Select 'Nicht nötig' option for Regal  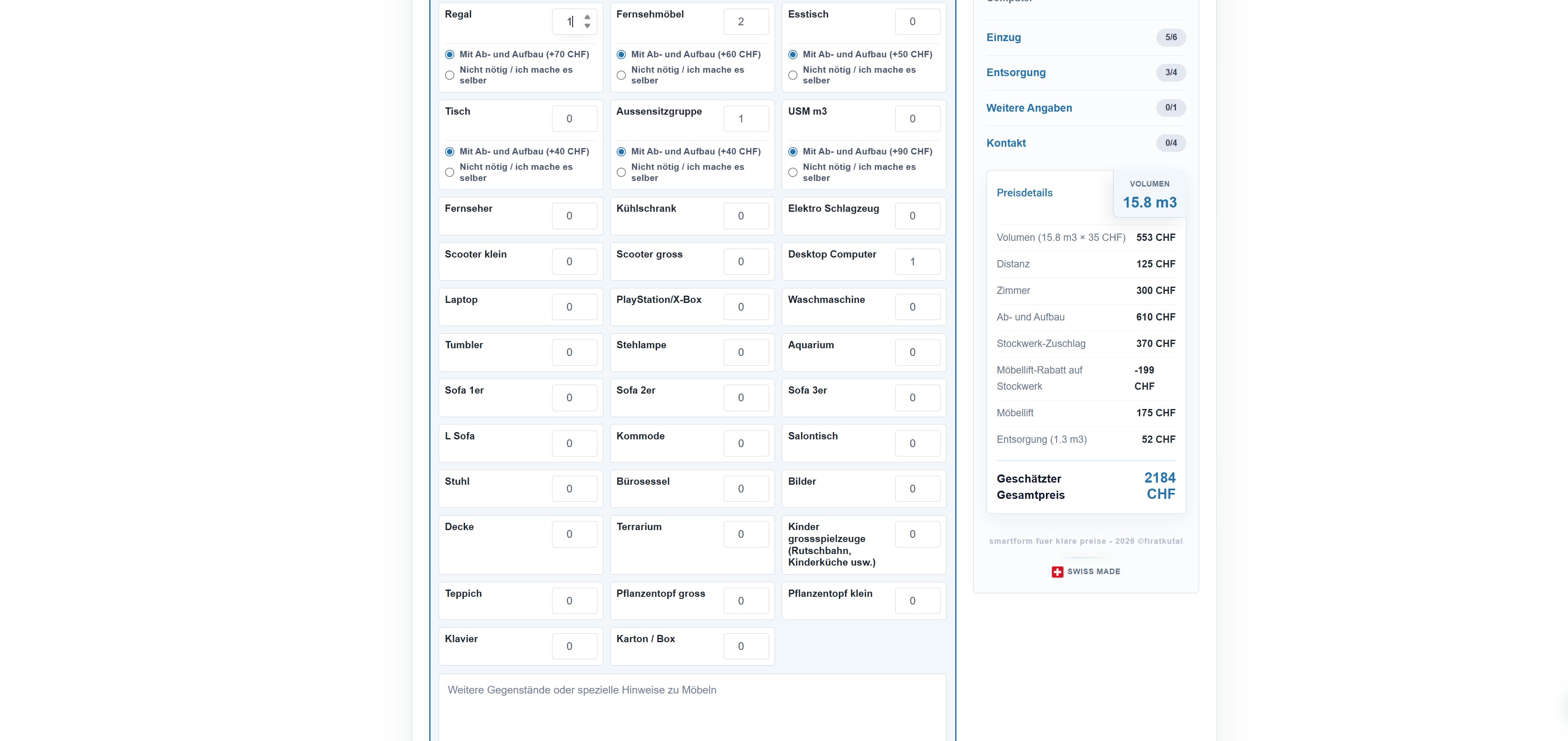pos(449,75)
